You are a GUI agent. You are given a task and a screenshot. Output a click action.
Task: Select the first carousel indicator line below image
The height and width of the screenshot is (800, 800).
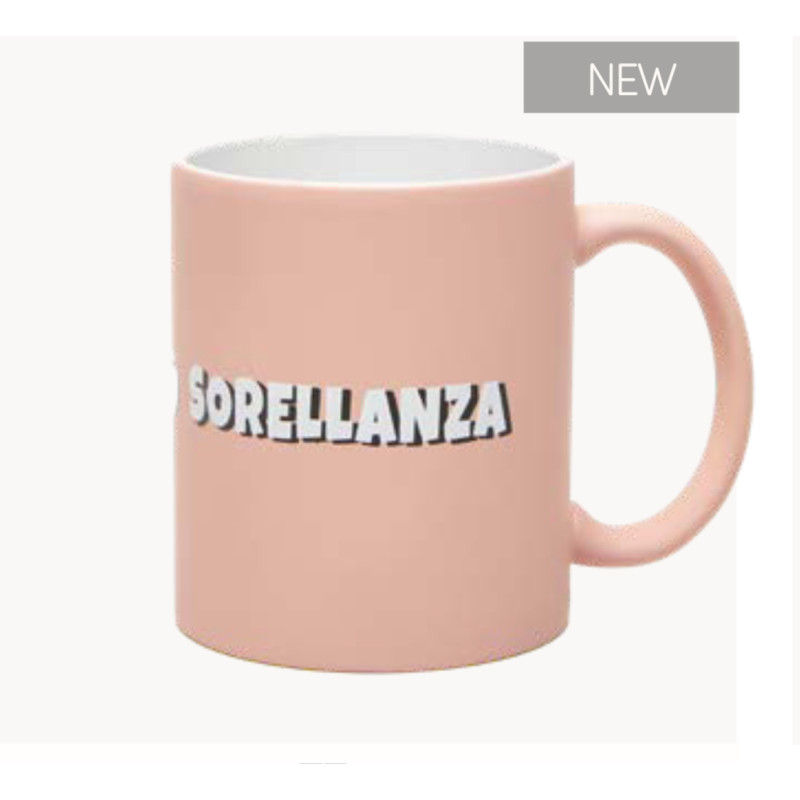[x=311, y=763]
